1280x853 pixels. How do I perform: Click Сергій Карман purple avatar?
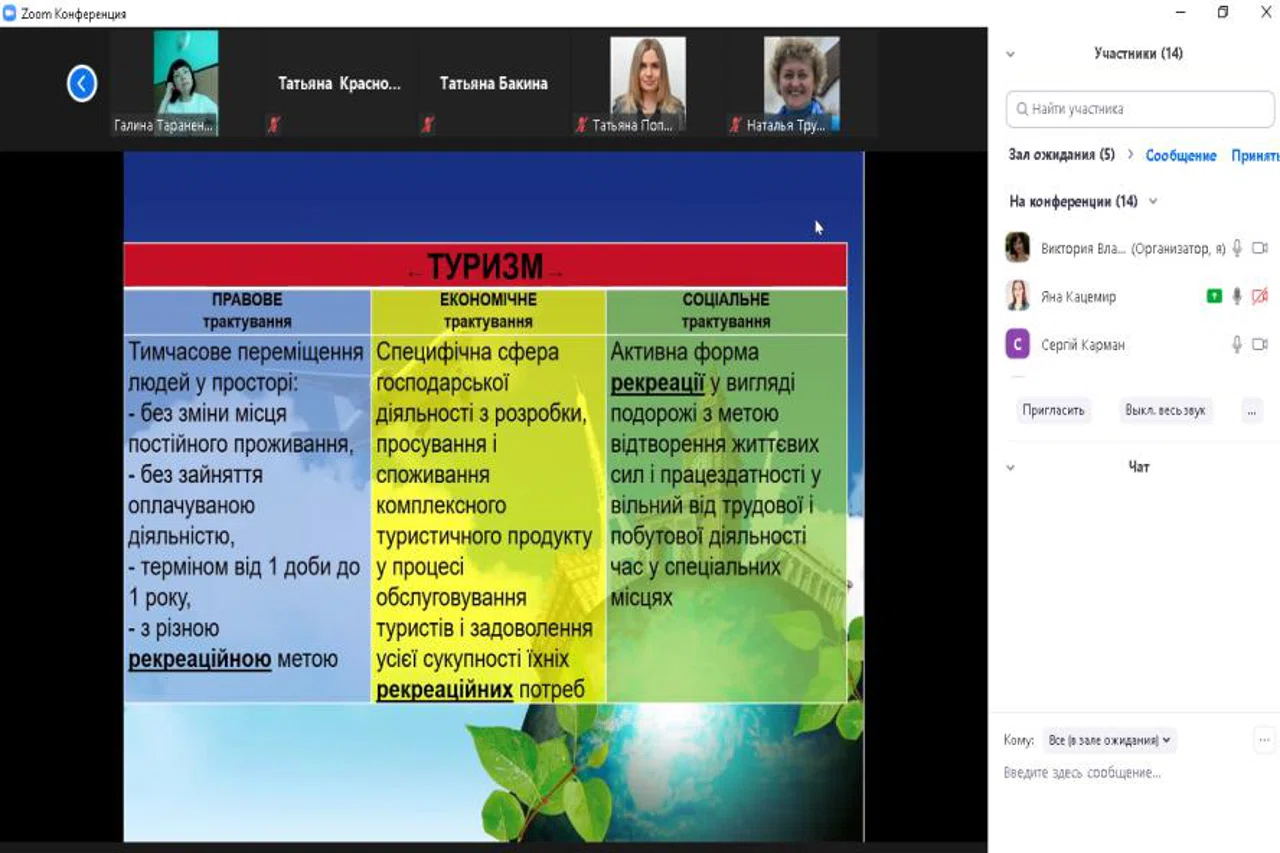click(1017, 345)
